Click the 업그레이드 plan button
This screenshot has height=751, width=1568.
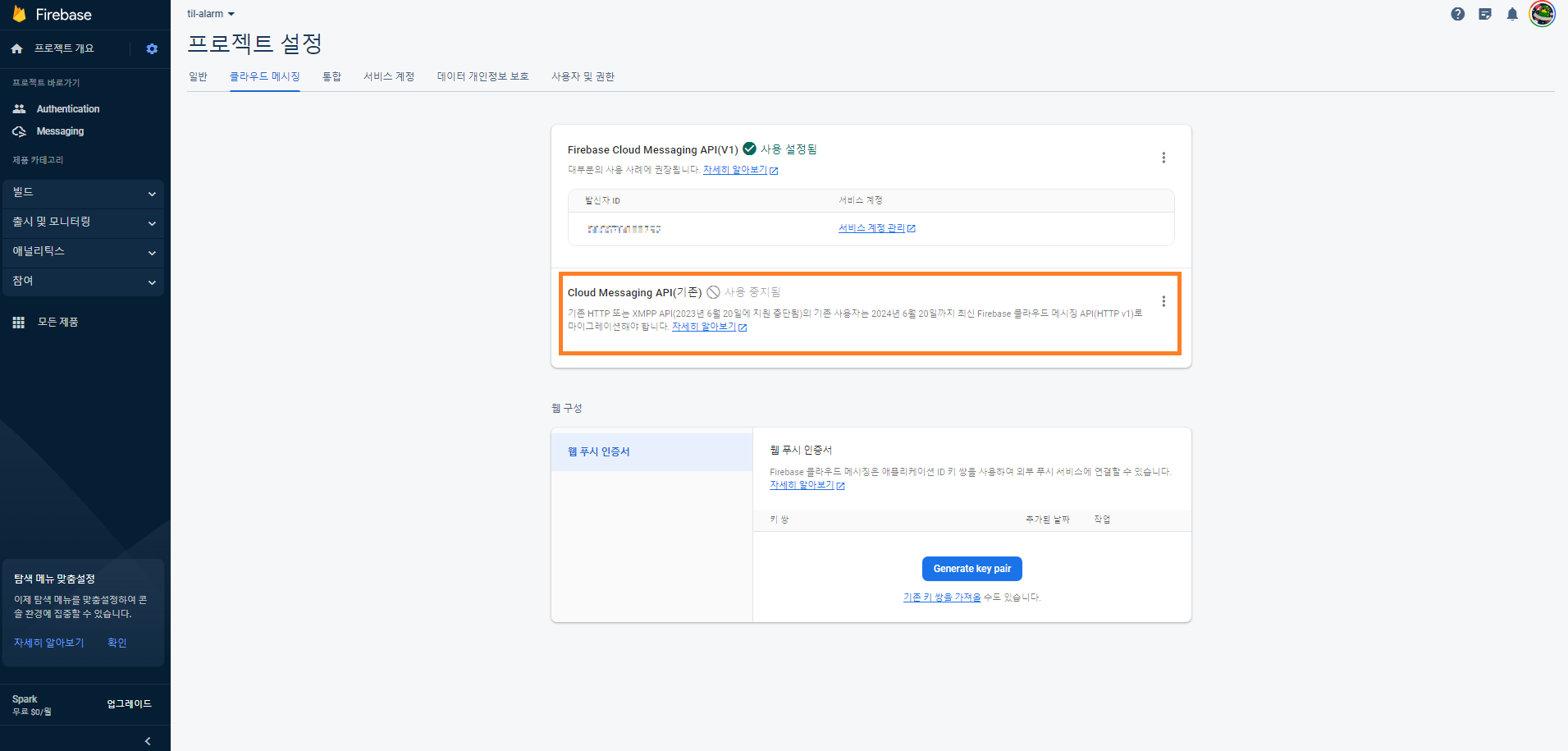(129, 704)
